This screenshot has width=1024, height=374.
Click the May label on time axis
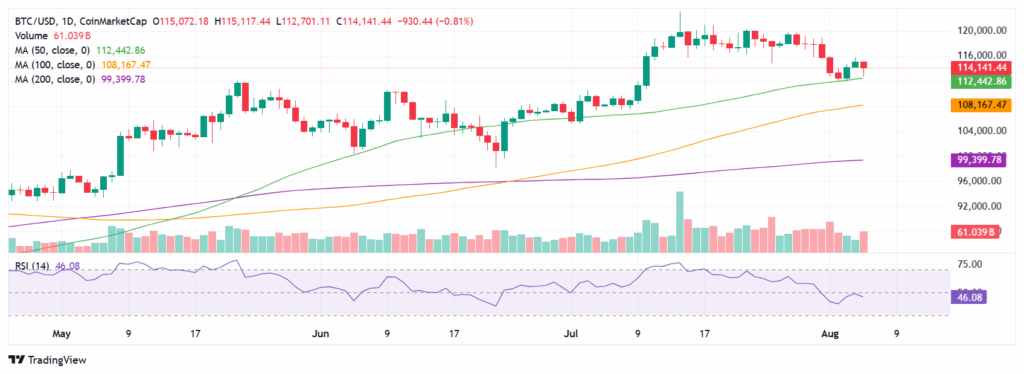point(61,334)
